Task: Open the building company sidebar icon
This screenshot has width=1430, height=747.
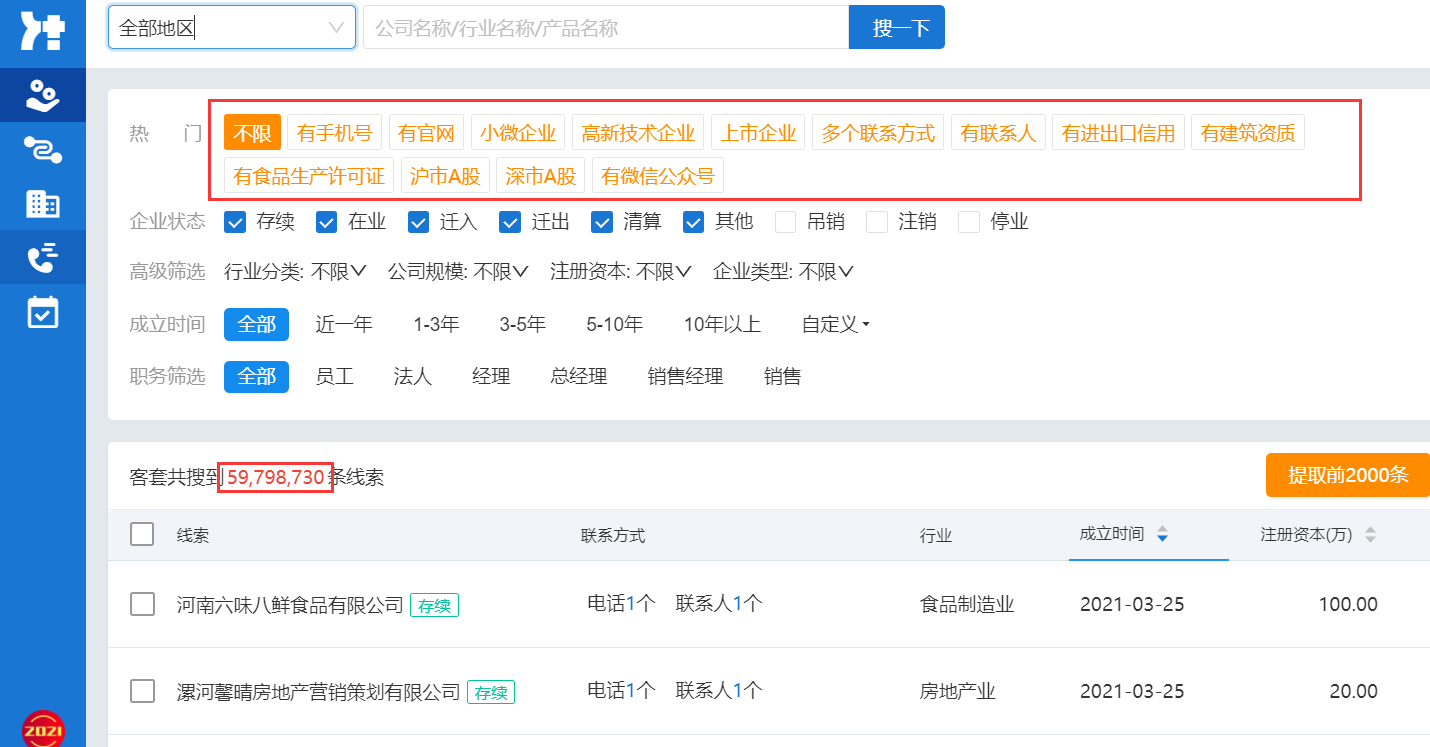Action: [42, 204]
